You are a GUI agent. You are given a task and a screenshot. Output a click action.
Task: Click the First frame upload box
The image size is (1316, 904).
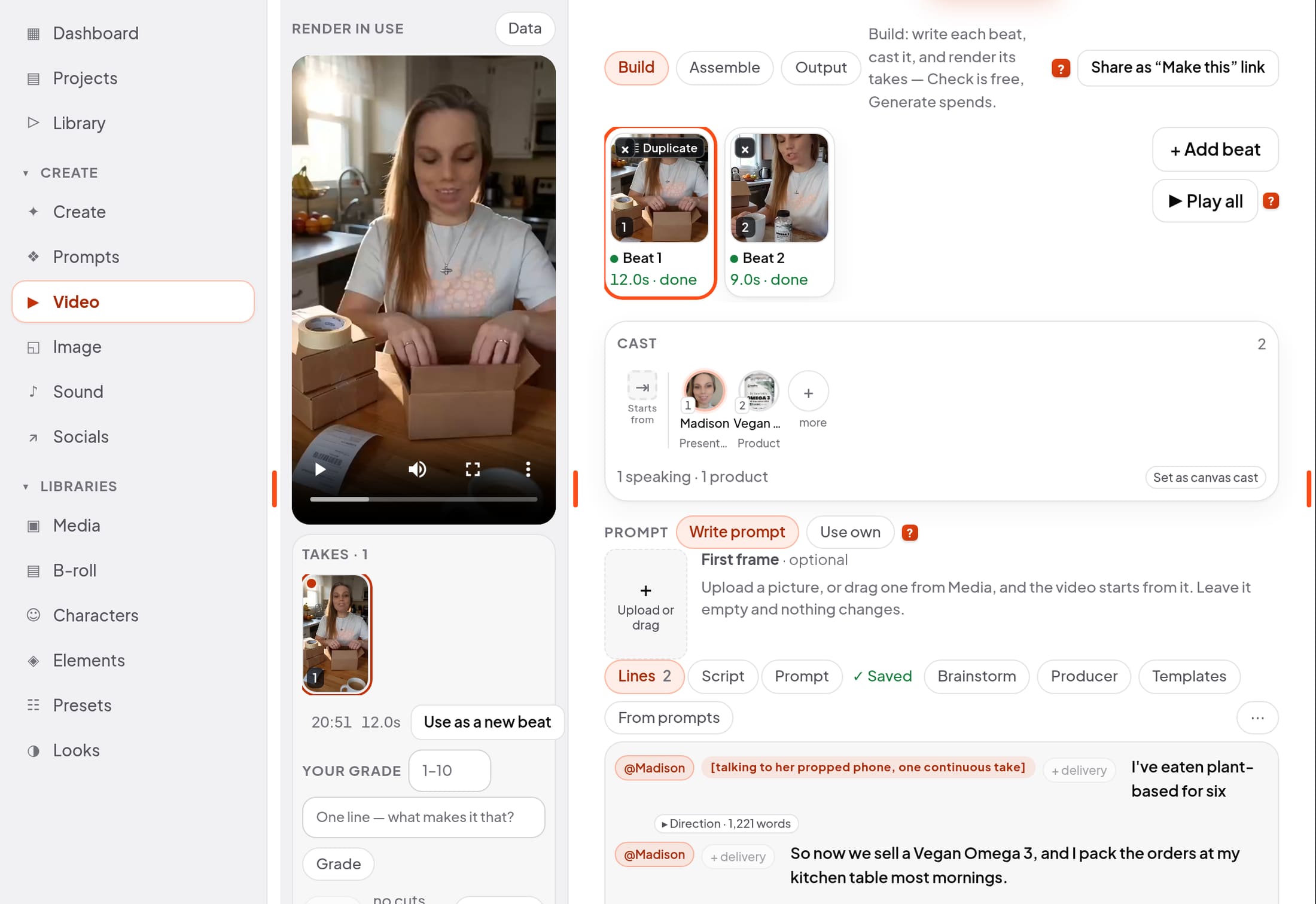pyautogui.click(x=645, y=604)
